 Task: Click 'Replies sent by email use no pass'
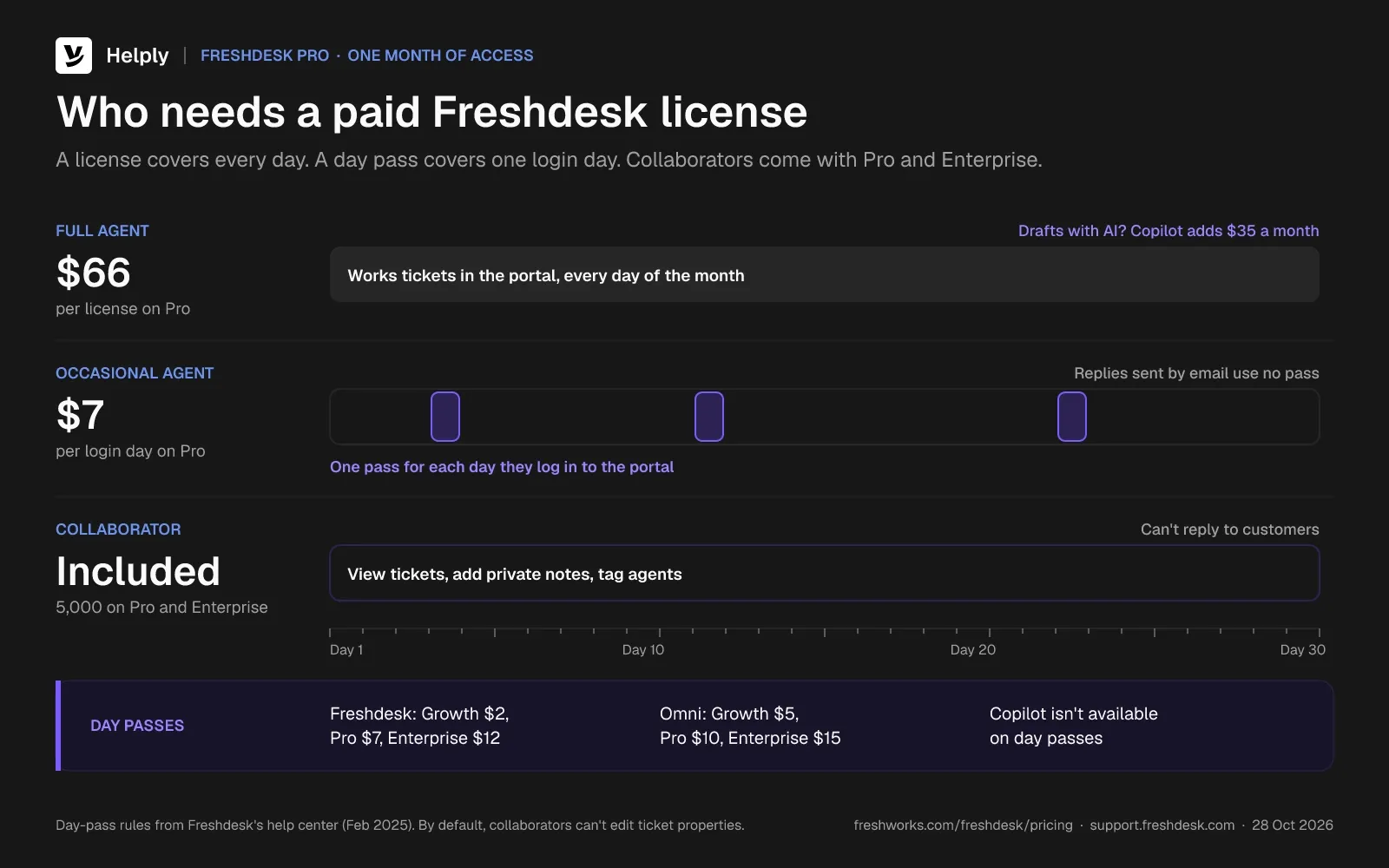coord(1196,373)
